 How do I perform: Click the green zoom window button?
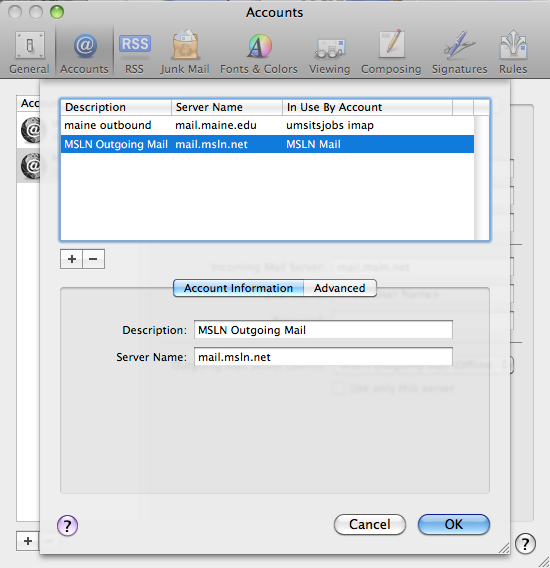click(x=57, y=12)
